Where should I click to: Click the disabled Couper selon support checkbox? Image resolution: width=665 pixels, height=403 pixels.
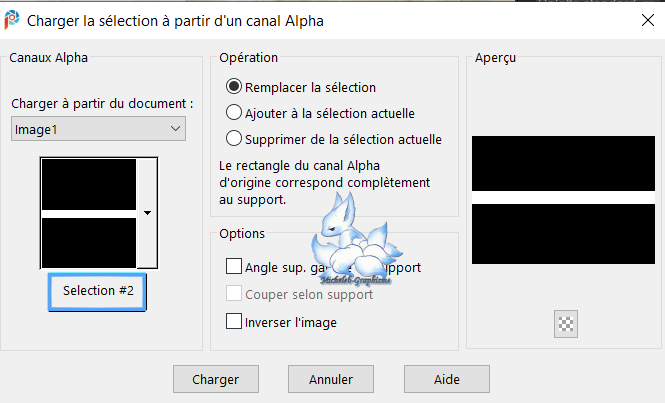pyautogui.click(x=234, y=294)
